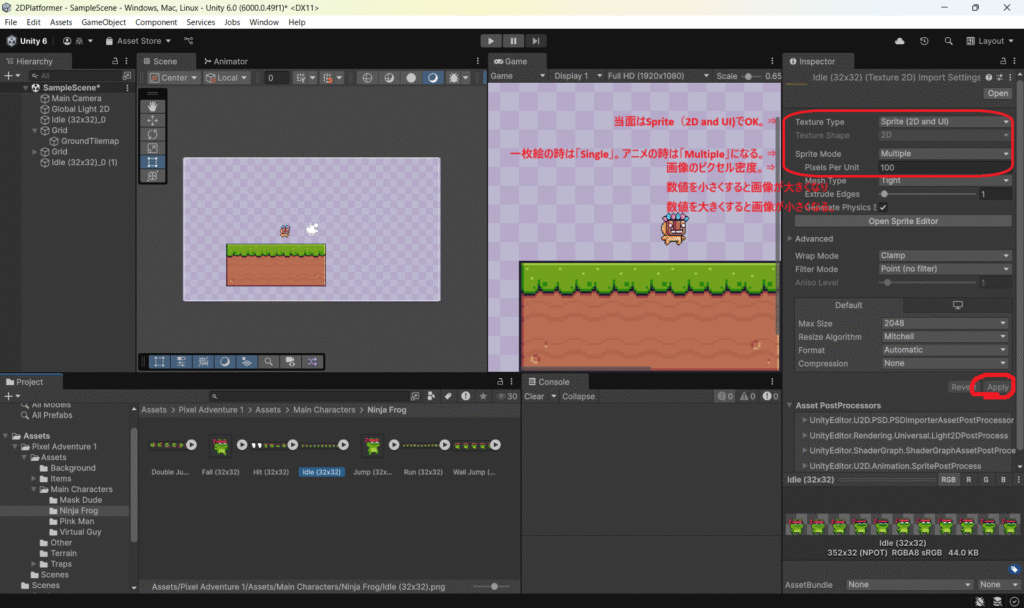
Task: Expand the Advanced section in Inspector
Action: 790,239
